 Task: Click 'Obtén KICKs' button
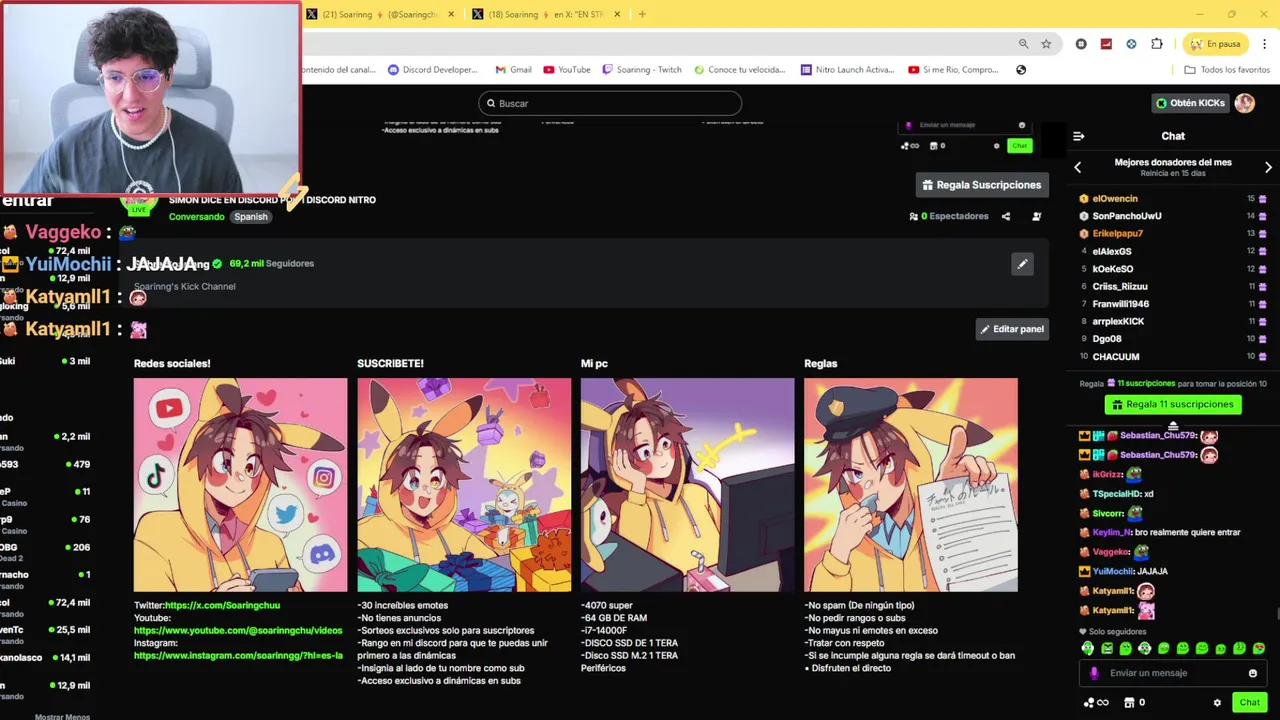point(1189,103)
